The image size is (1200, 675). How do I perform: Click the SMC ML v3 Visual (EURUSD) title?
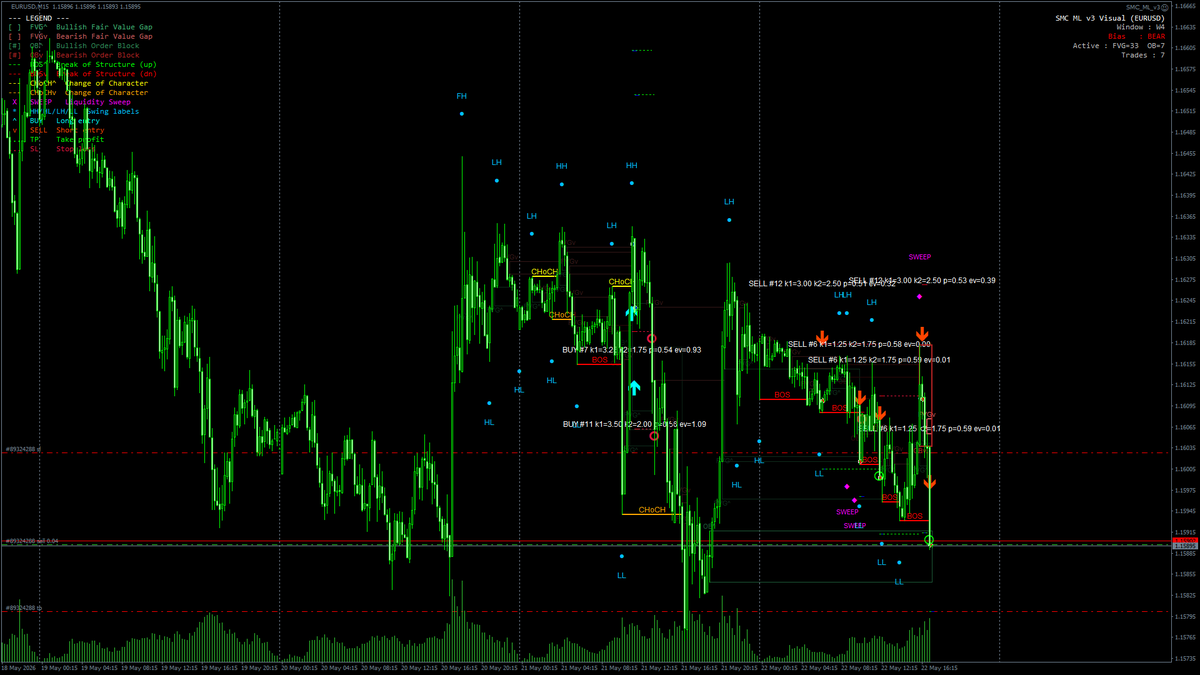tap(1110, 18)
